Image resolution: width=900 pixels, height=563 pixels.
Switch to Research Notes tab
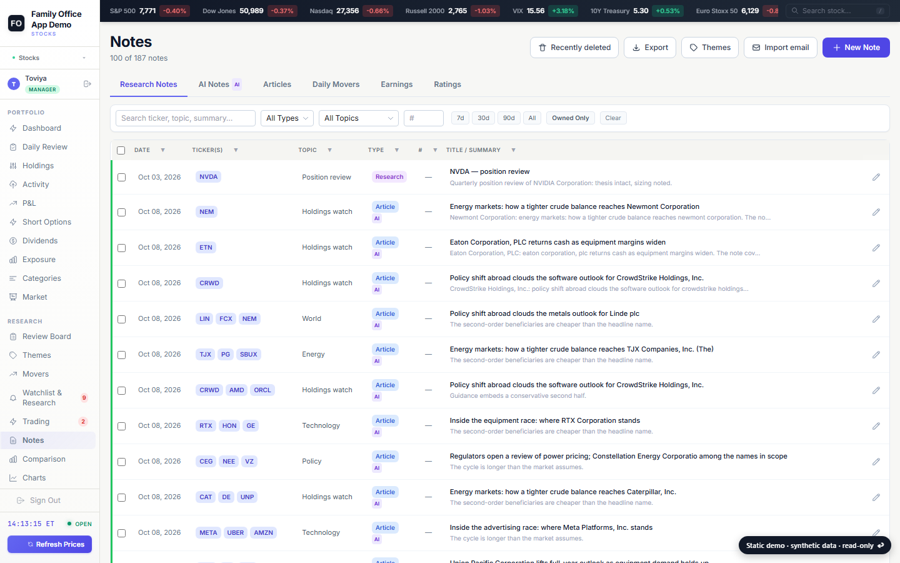coord(148,84)
